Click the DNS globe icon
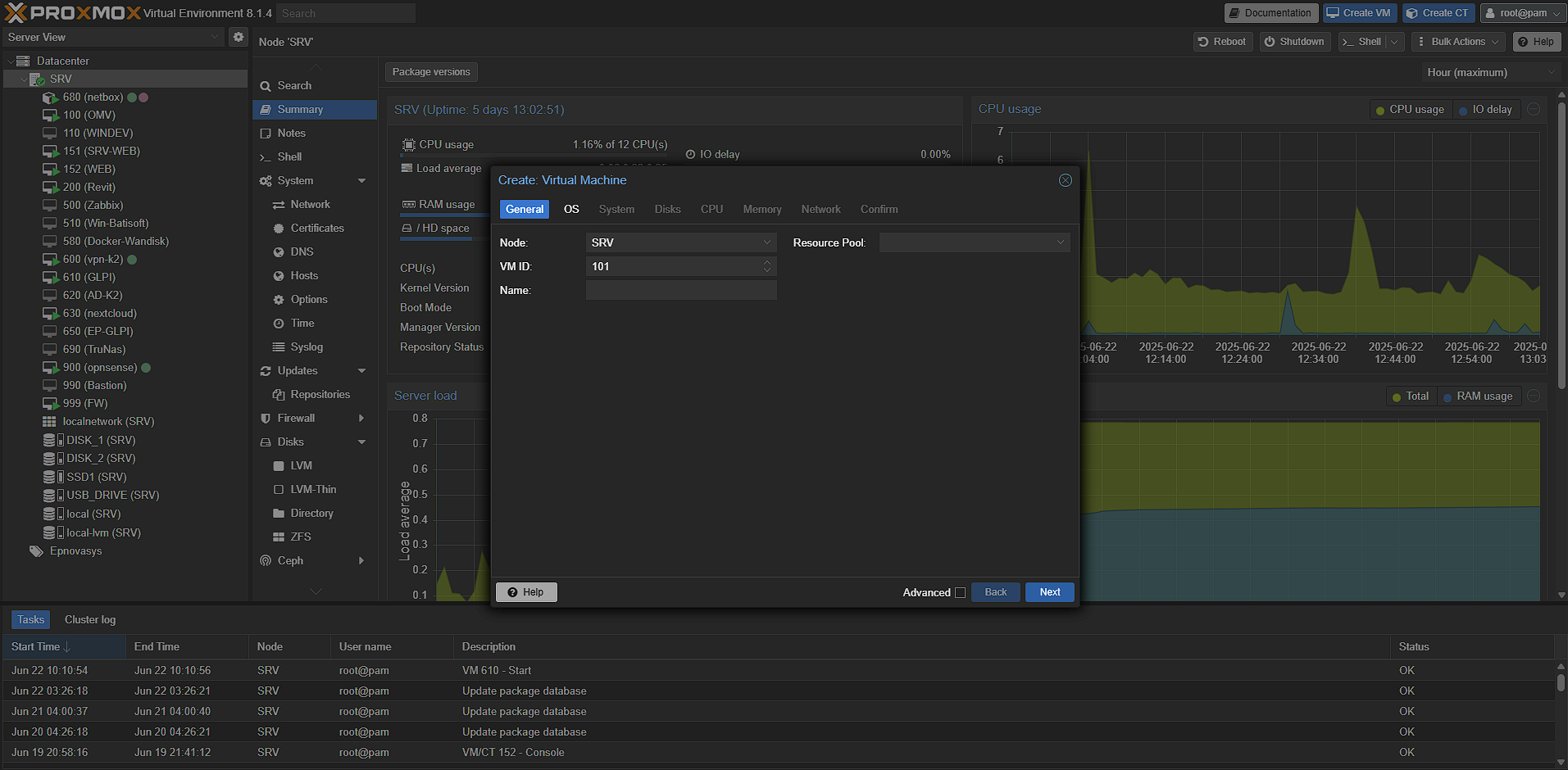The width and height of the screenshot is (1568, 770). [x=279, y=252]
